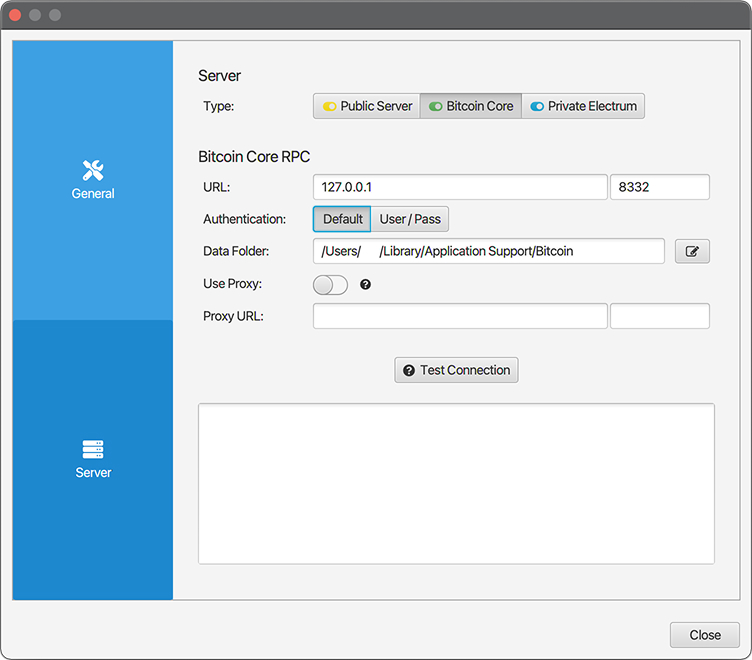Image resolution: width=752 pixels, height=660 pixels.
Task: Close the window with red button
Action: point(15,15)
